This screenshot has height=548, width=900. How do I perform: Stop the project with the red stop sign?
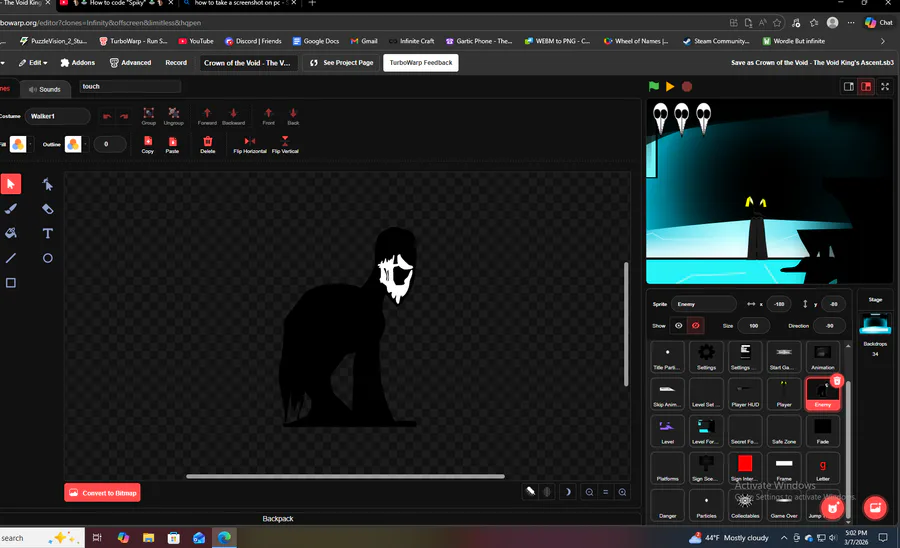686,87
